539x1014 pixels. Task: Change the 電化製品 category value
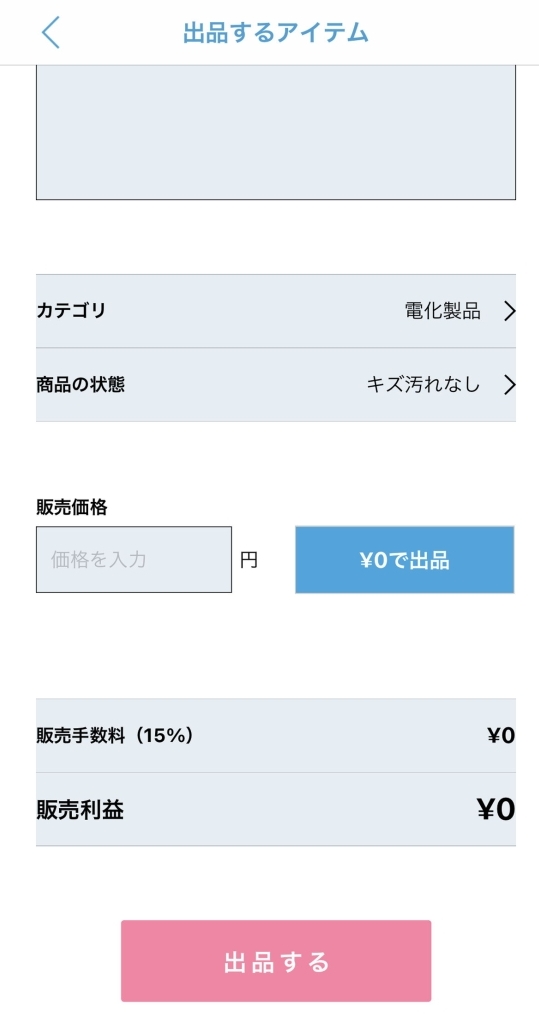point(443,311)
